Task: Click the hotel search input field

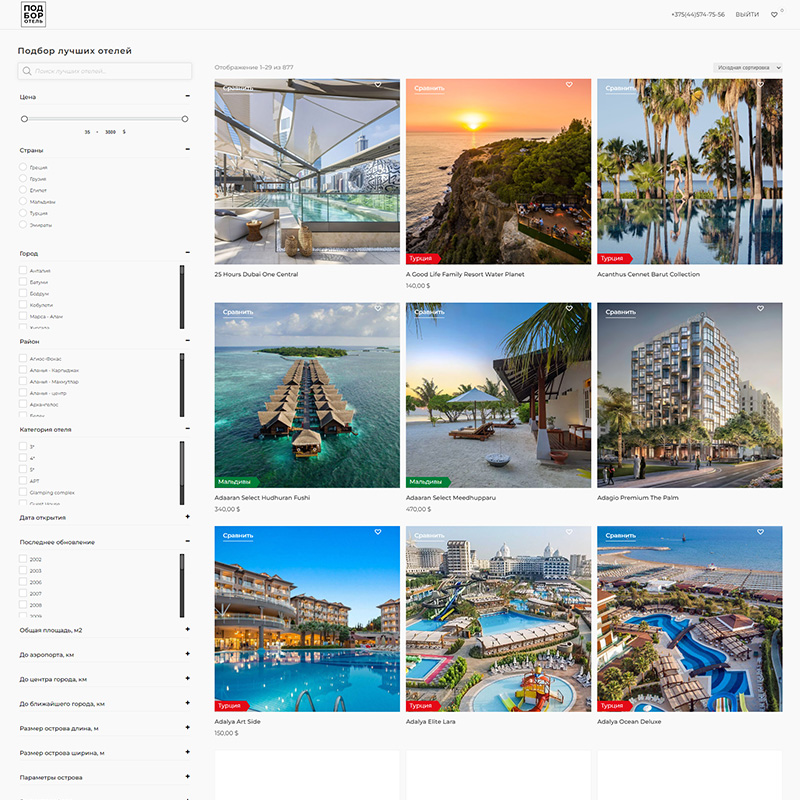Action: (x=105, y=71)
